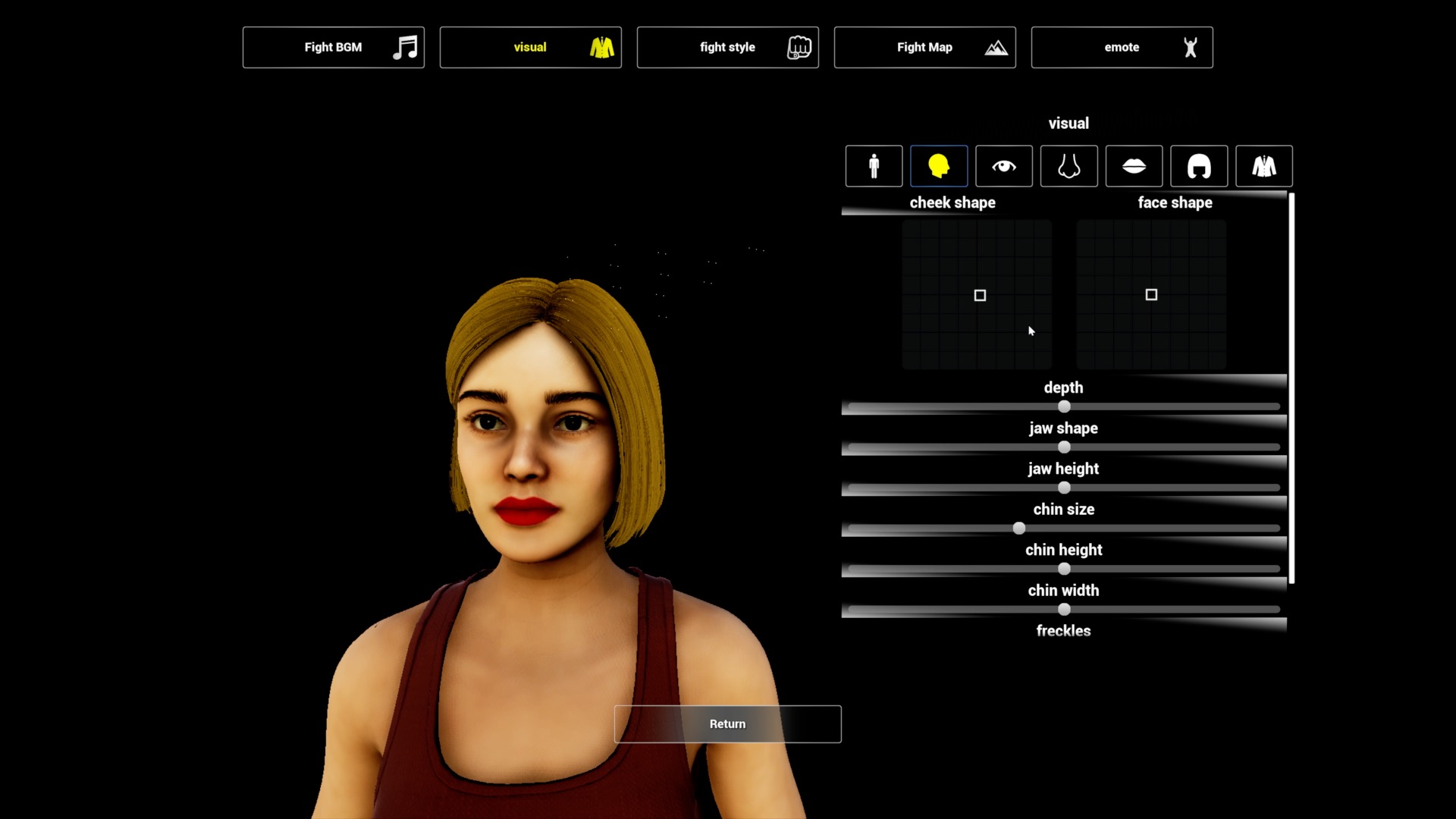Open the Fight Map tab
Image resolution: width=1456 pixels, height=819 pixels.
pos(924,47)
